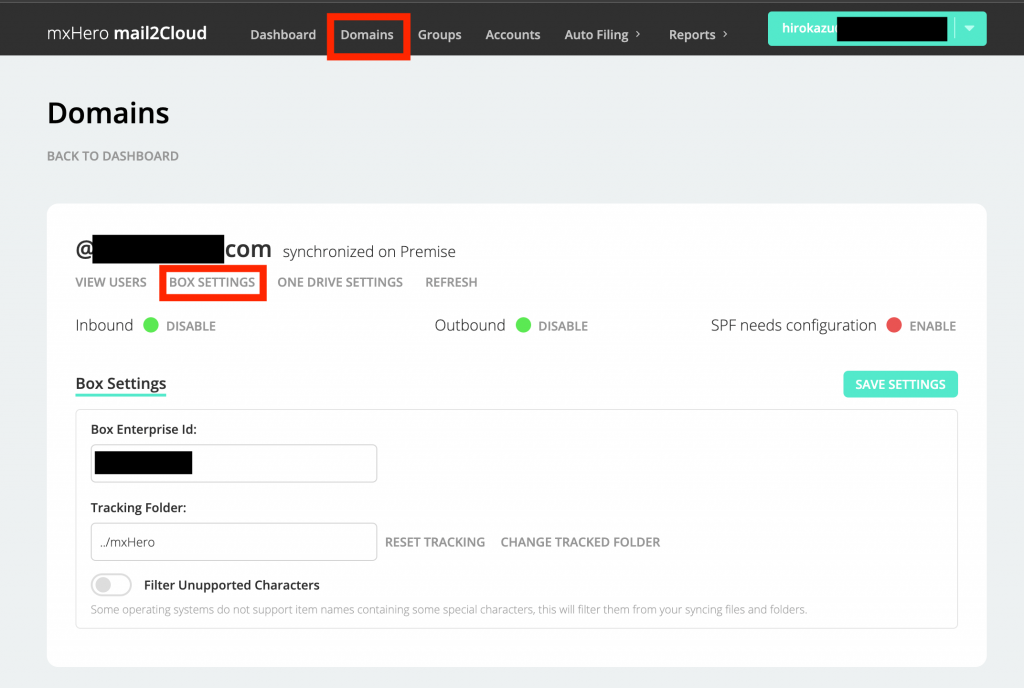This screenshot has width=1024, height=688.
Task: Open the Groups navigation item
Action: 440,35
